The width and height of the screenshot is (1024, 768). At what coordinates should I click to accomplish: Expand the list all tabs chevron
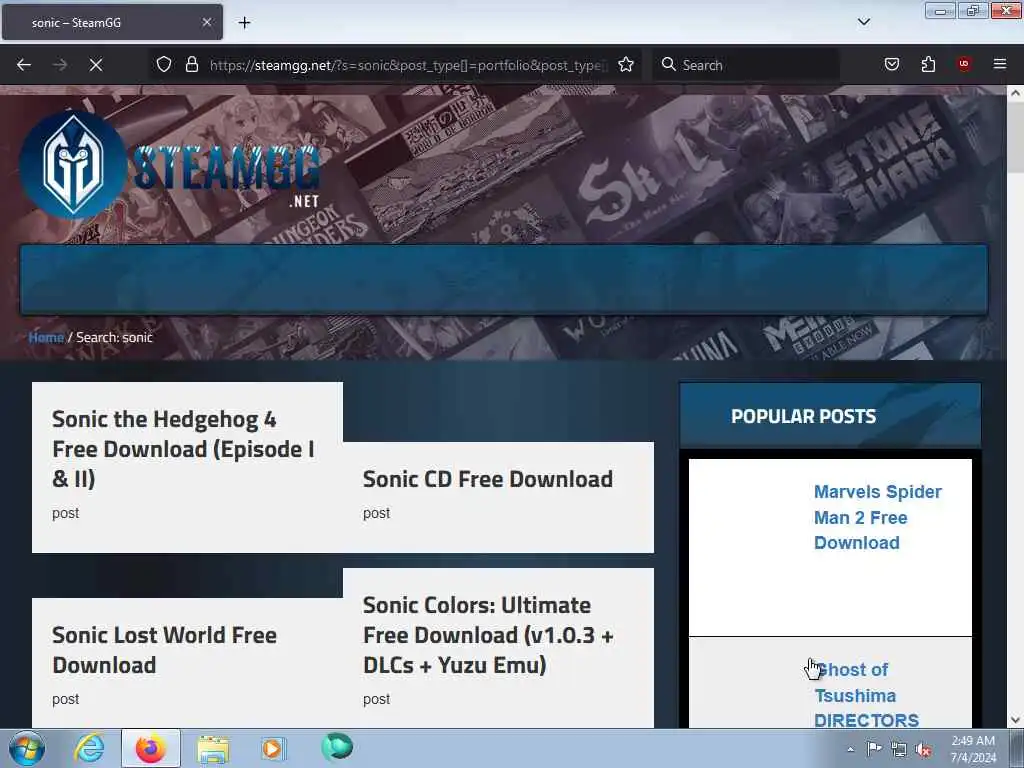pos(863,22)
